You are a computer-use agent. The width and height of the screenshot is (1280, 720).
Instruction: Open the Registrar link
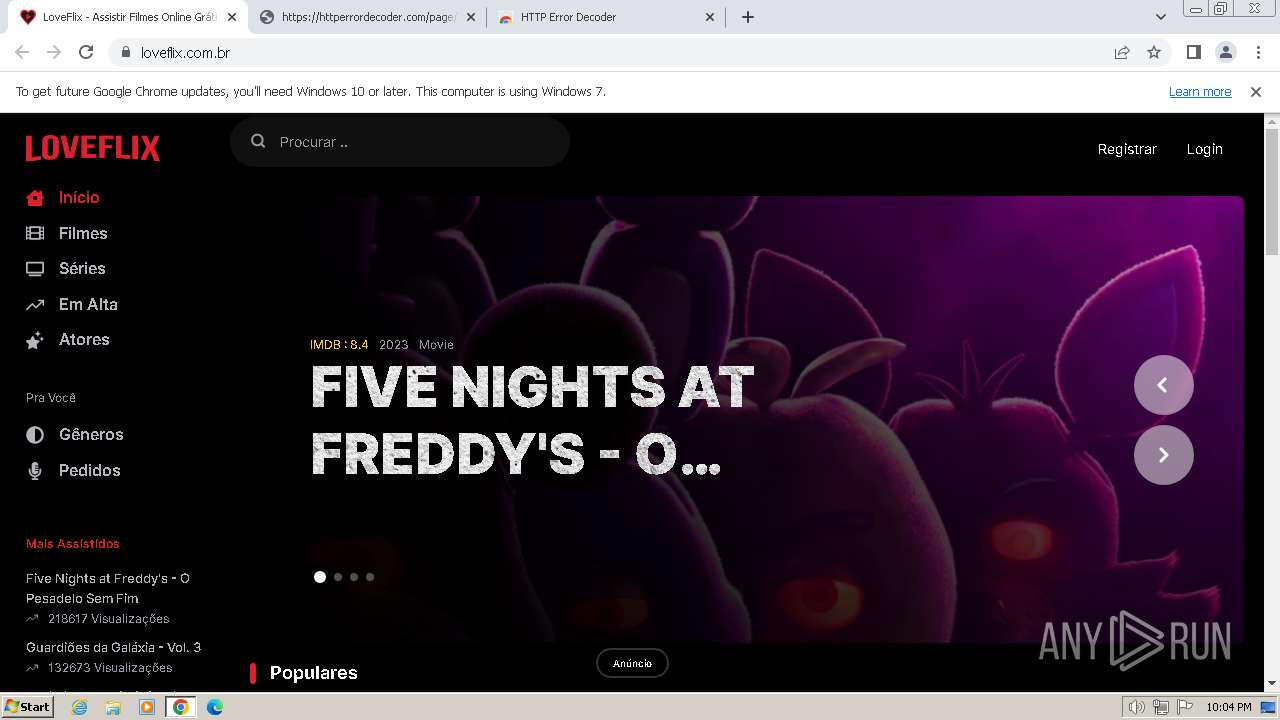[x=1127, y=149]
